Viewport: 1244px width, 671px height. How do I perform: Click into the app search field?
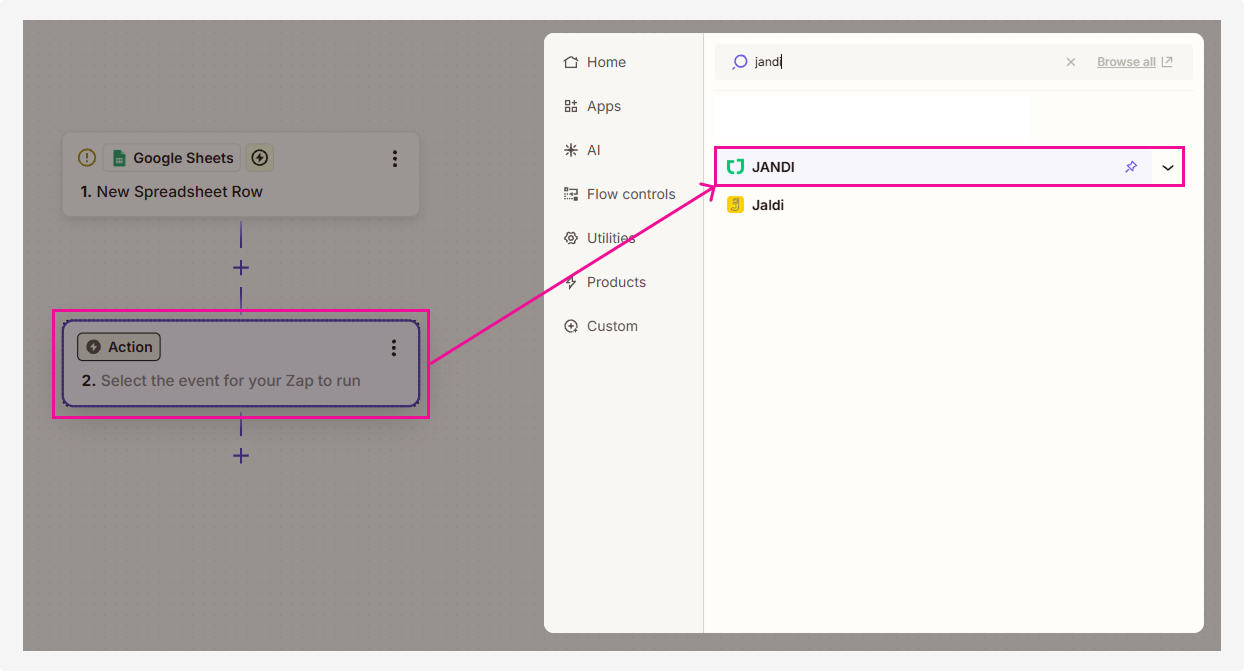pyautogui.click(x=900, y=62)
